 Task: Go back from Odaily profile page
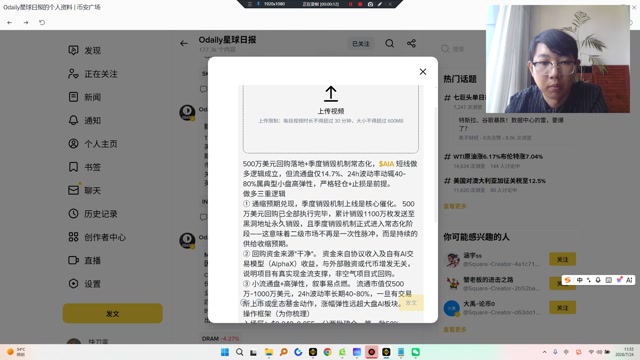point(184,43)
